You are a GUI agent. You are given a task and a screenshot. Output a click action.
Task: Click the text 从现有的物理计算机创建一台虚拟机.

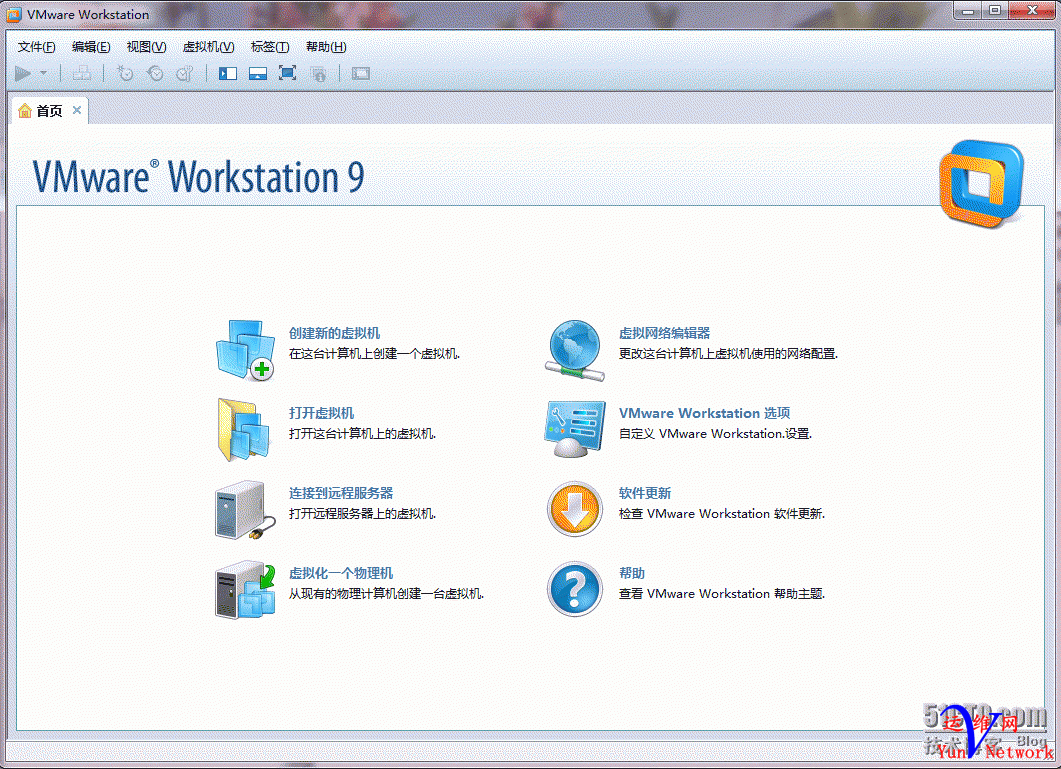point(386,593)
